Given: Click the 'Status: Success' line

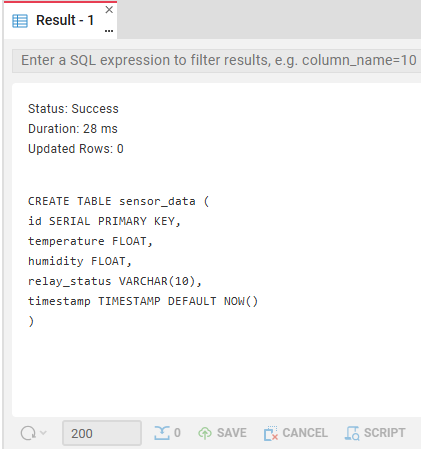Looking at the screenshot, I should [x=73, y=109].
